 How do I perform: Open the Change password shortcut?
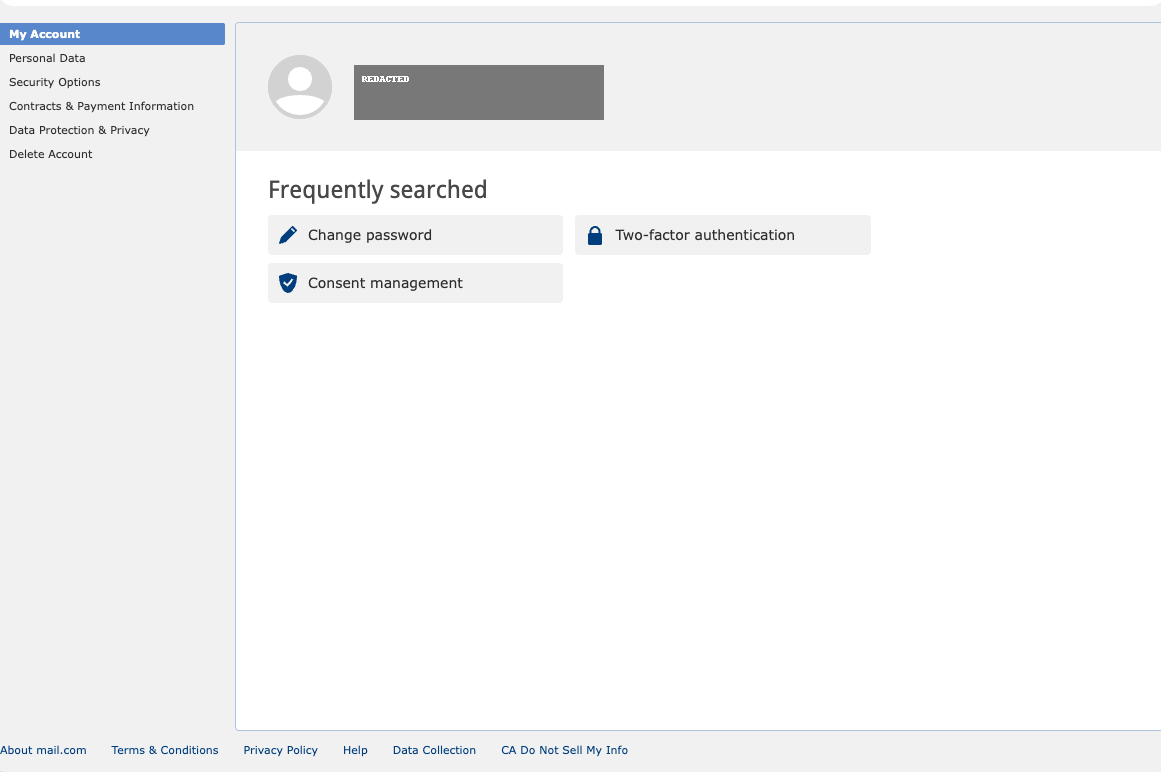click(415, 235)
